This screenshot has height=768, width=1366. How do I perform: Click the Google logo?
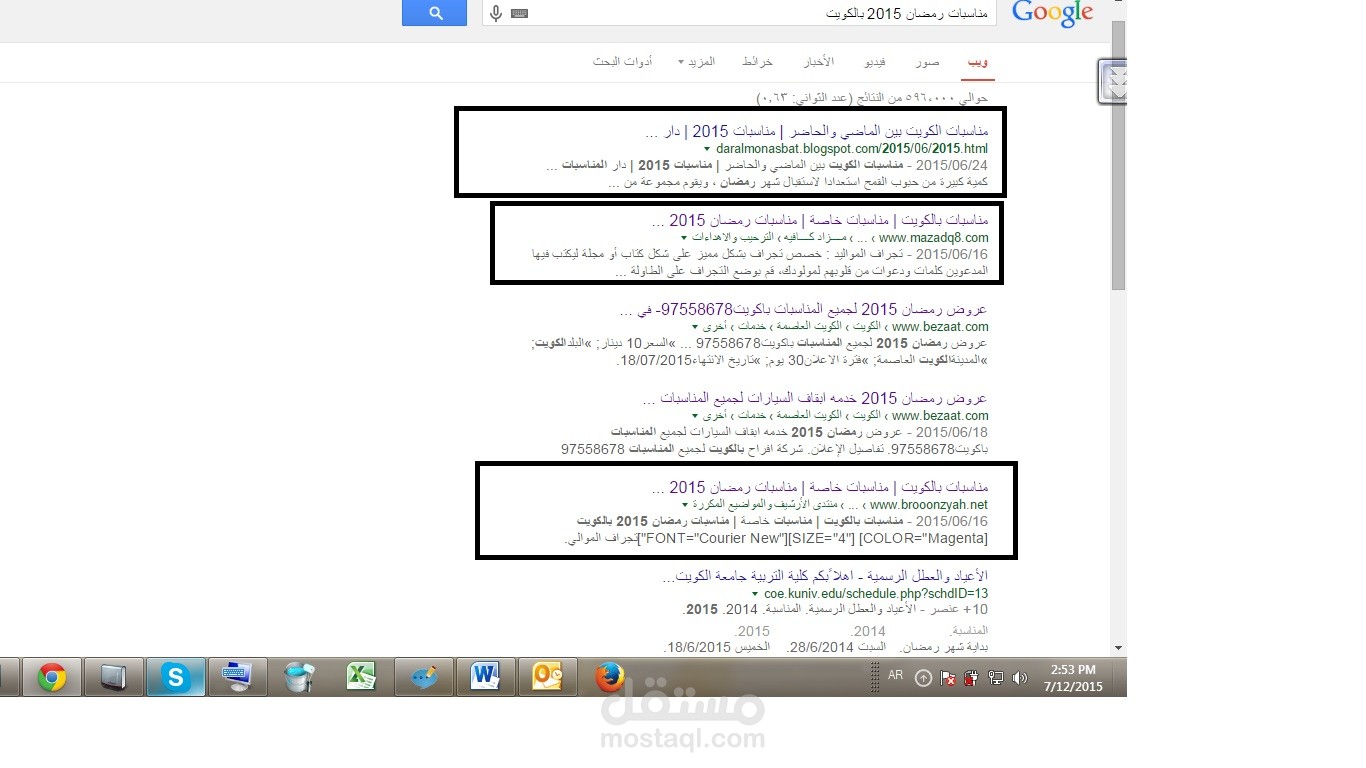point(1052,14)
